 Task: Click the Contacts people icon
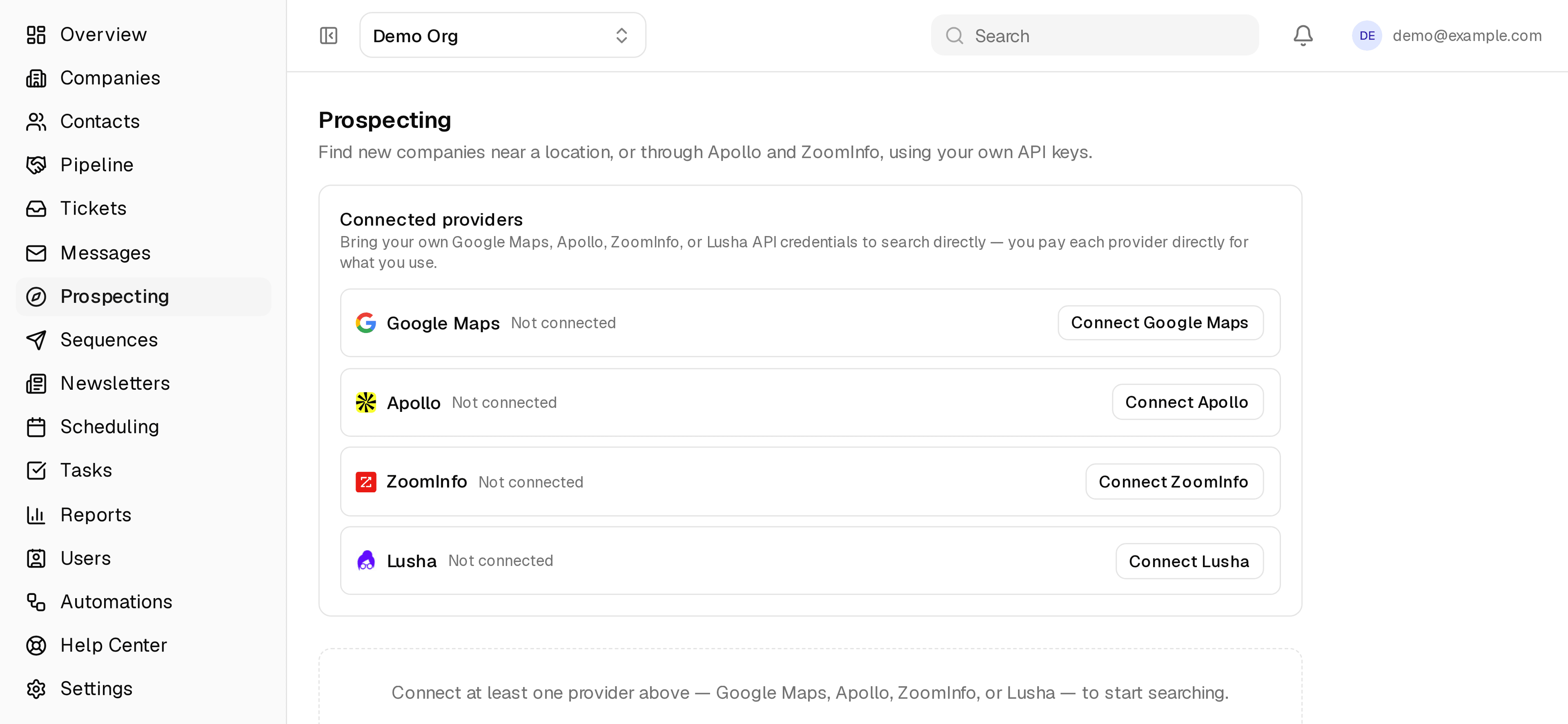(36, 122)
